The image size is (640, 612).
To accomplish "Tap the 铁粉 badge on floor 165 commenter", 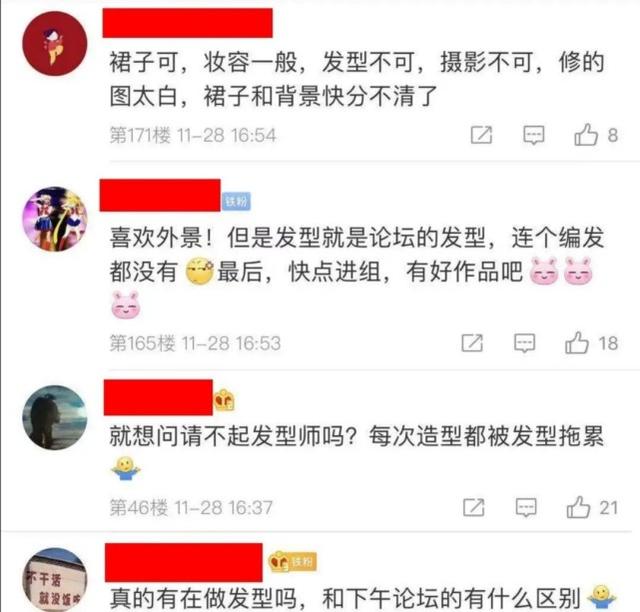I will [236, 201].
